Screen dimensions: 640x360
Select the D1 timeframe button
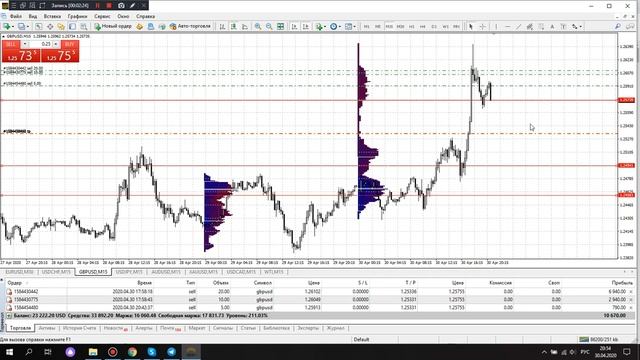coord(434,26)
